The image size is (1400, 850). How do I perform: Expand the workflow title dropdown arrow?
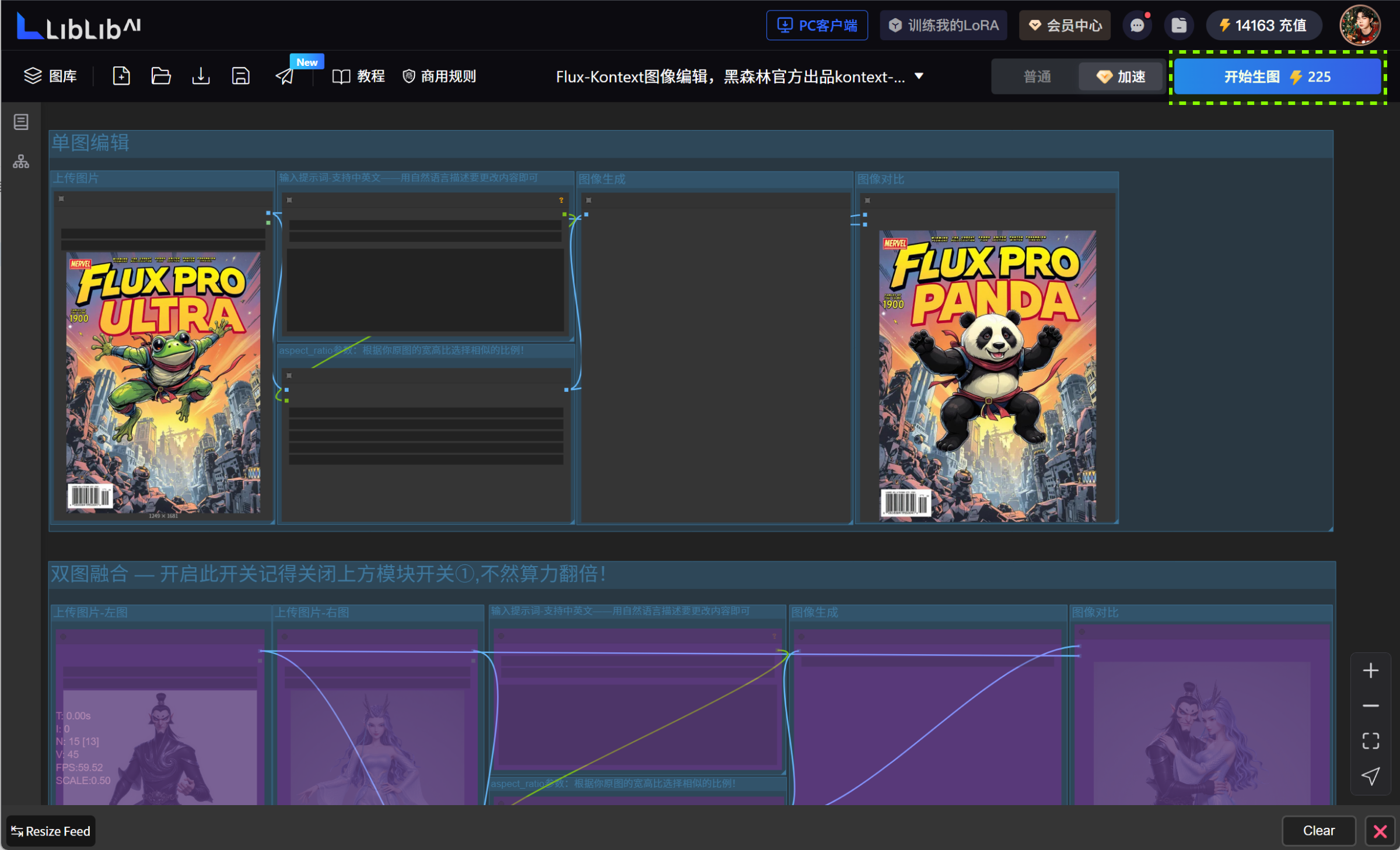pos(919,76)
